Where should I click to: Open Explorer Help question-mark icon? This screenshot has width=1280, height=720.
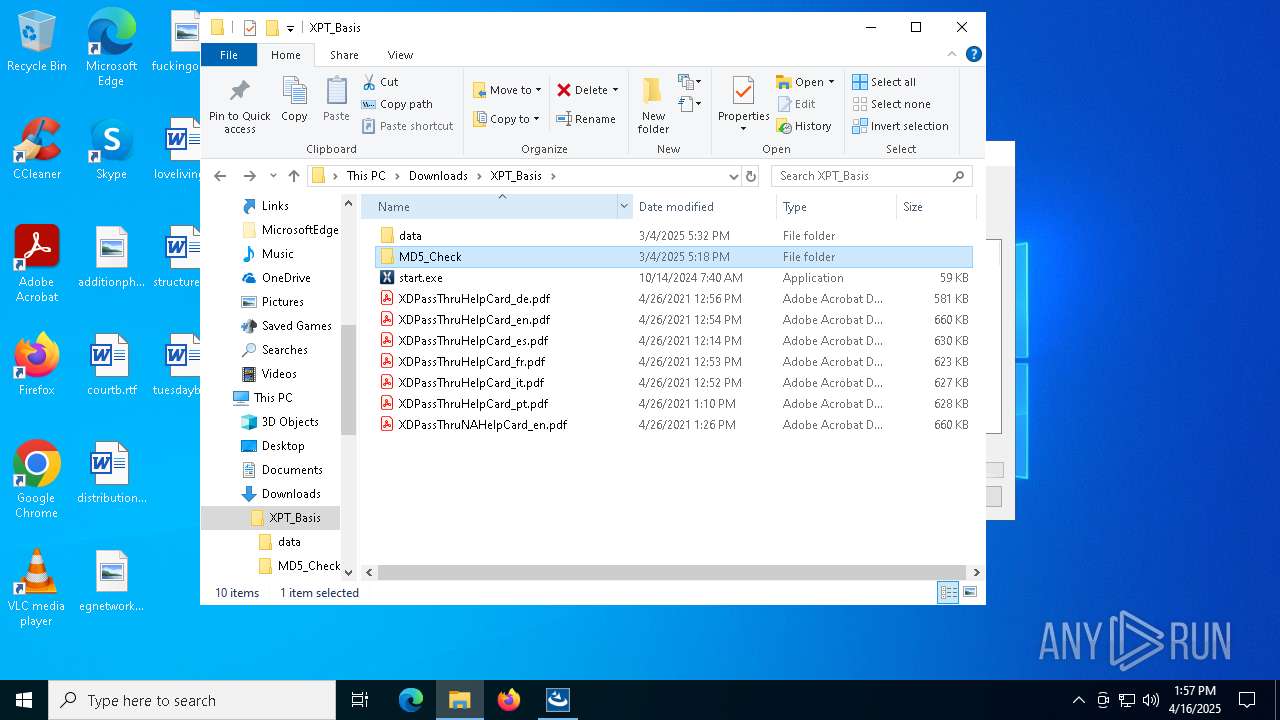pos(973,54)
